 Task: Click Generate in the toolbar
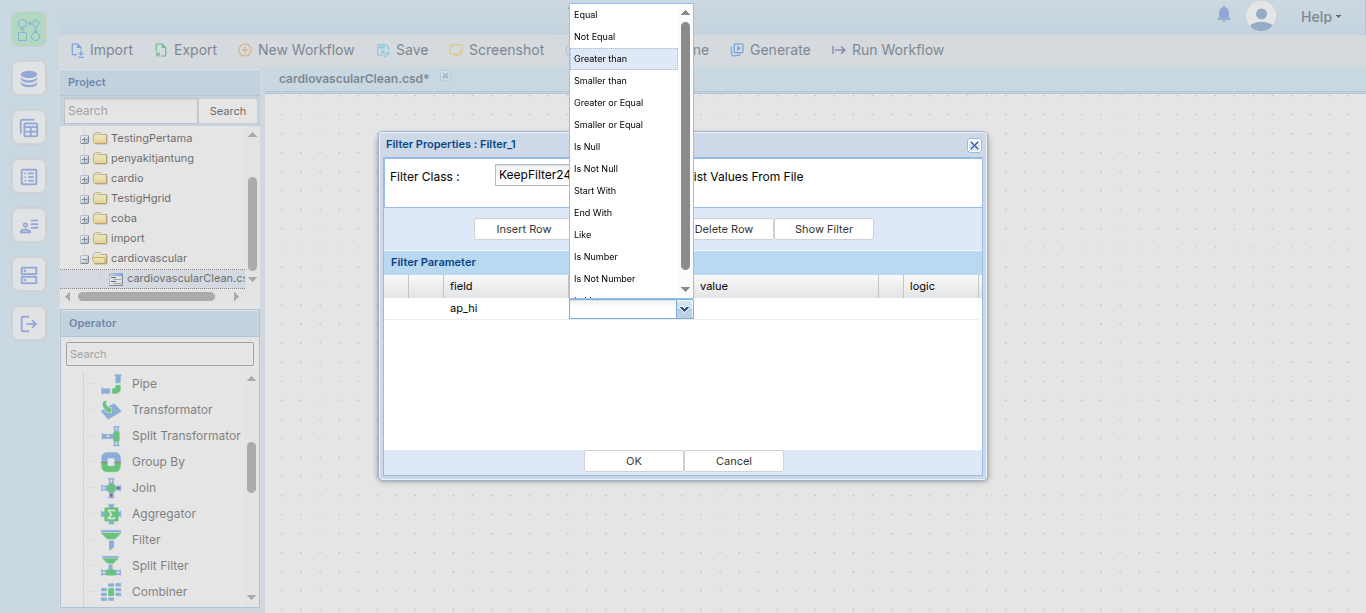[770, 50]
